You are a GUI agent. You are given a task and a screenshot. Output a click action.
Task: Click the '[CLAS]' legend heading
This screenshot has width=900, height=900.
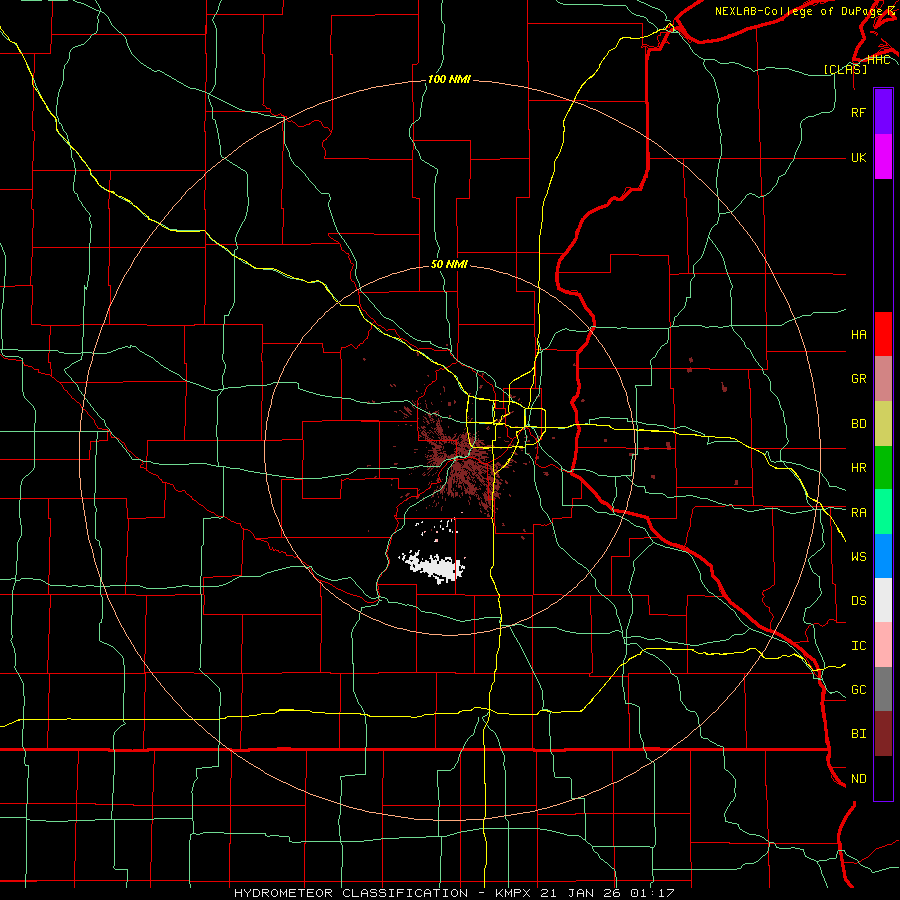click(845, 69)
